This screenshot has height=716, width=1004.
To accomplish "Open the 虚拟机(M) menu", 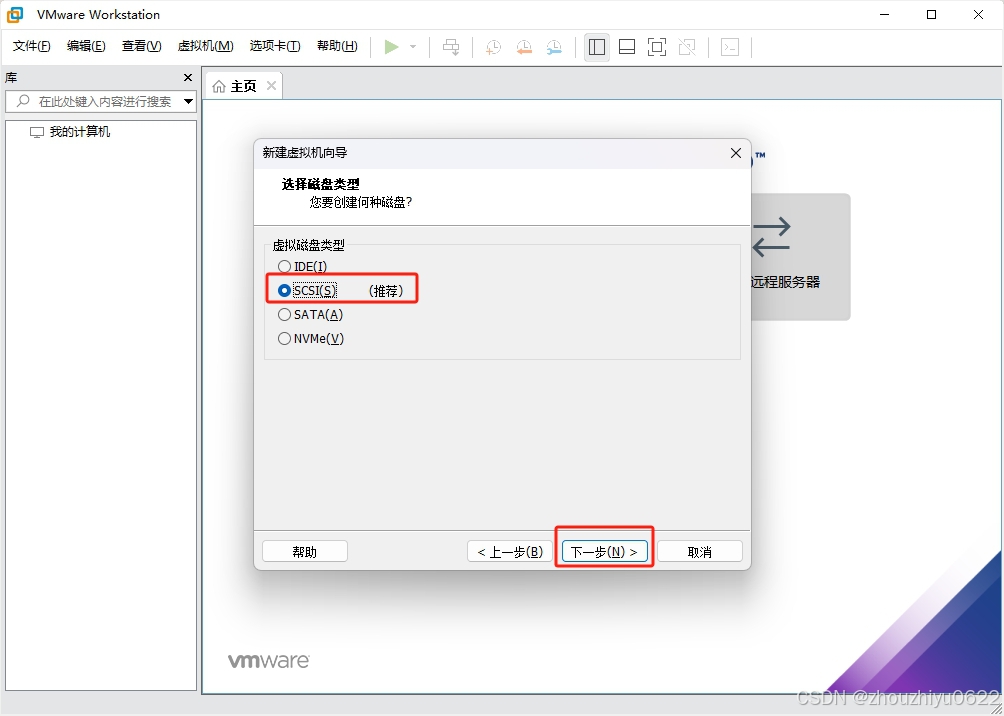I will (206, 46).
